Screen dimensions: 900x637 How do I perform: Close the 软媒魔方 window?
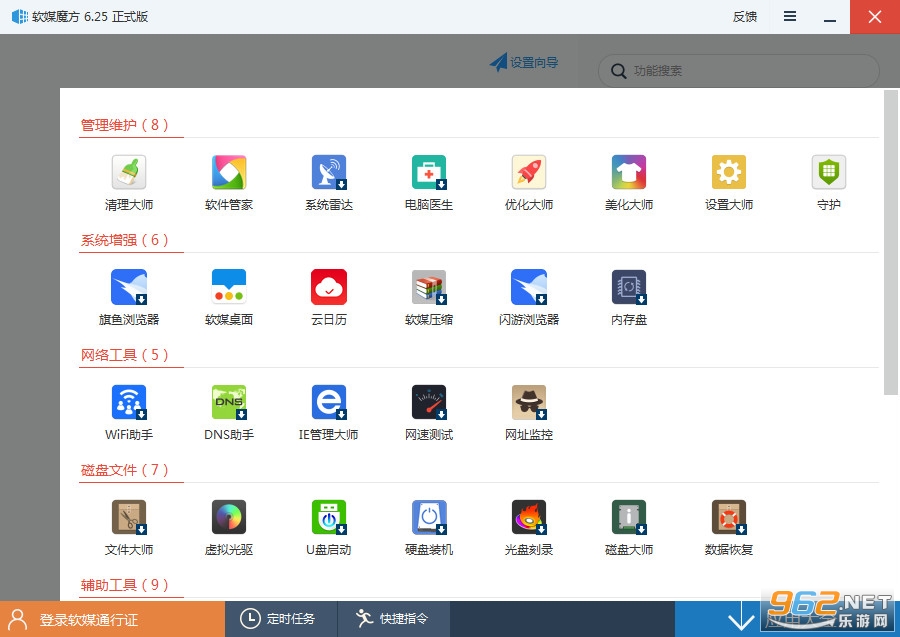pos(875,17)
